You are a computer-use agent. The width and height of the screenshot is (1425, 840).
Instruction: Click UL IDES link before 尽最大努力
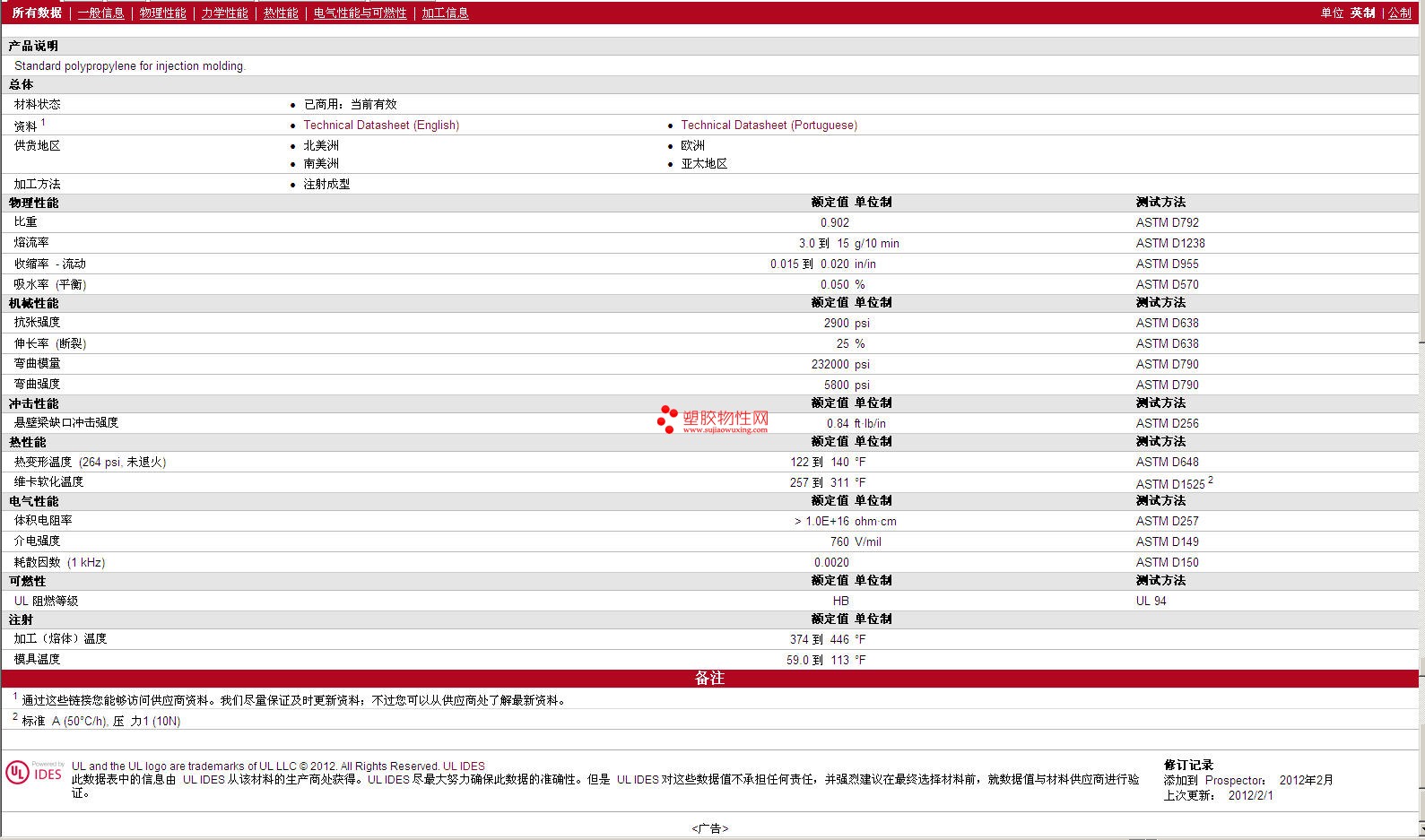(388, 779)
